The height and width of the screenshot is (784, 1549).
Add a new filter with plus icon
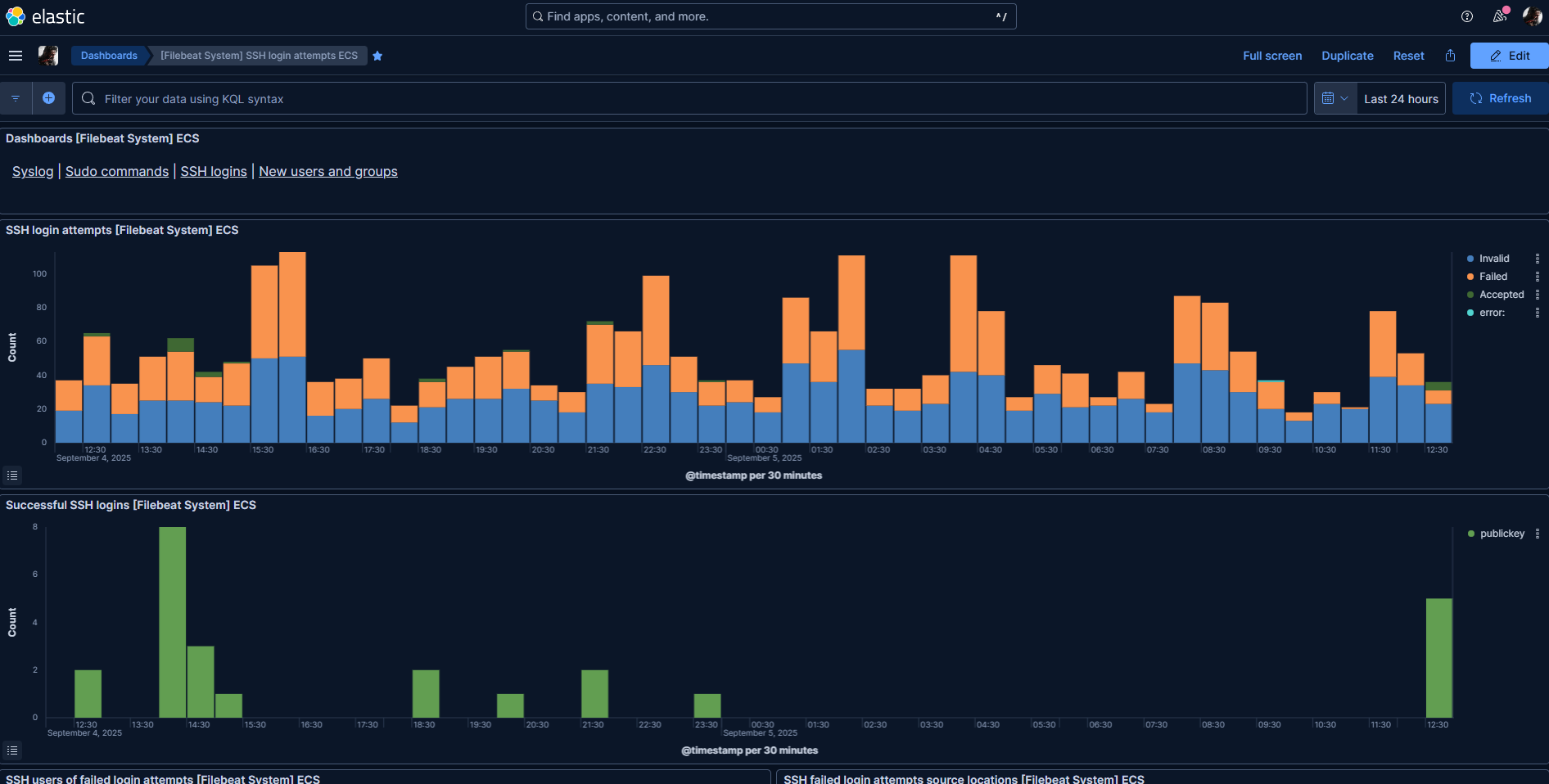[48, 98]
